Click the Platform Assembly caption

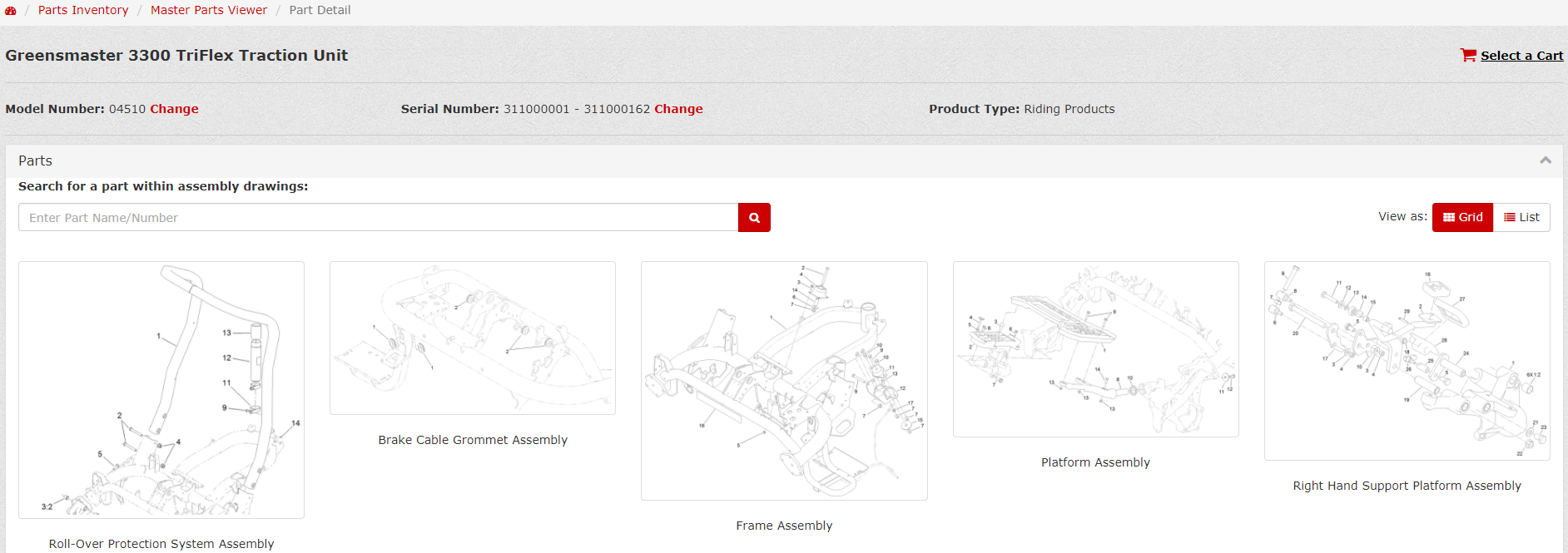[x=1095, y=462]
